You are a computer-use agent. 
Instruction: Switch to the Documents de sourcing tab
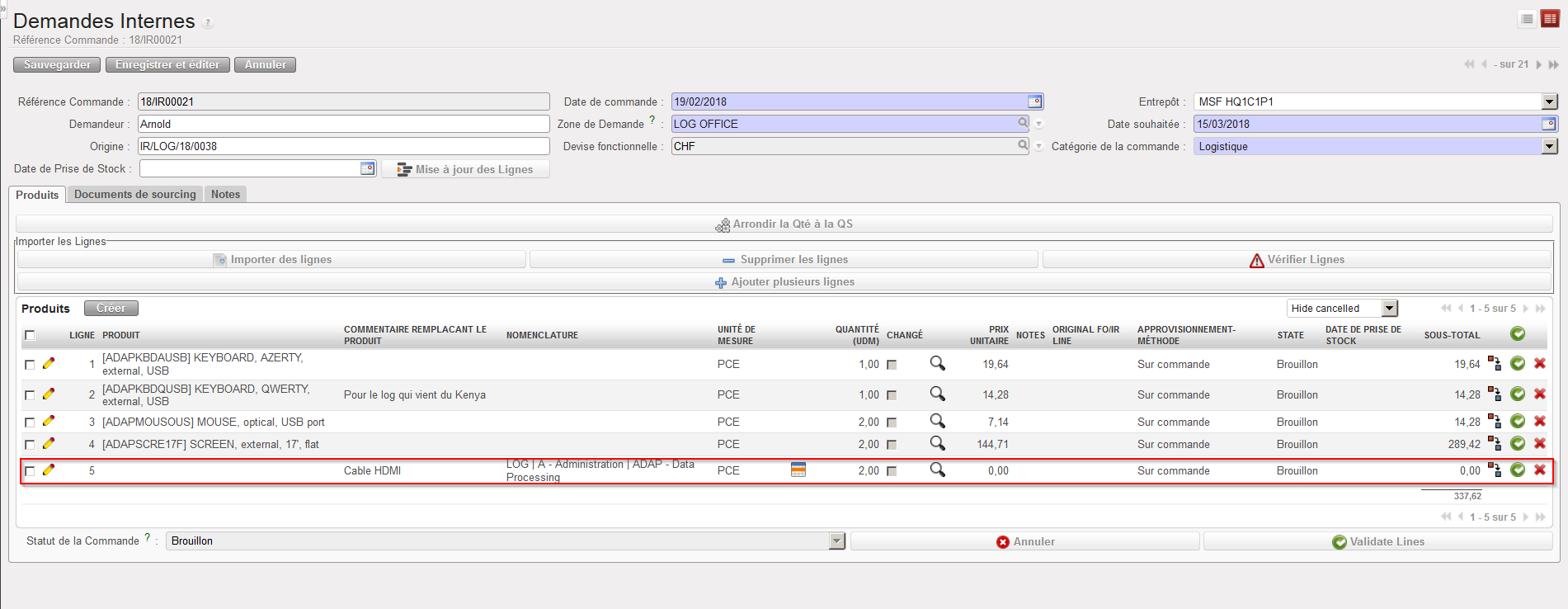135,195
